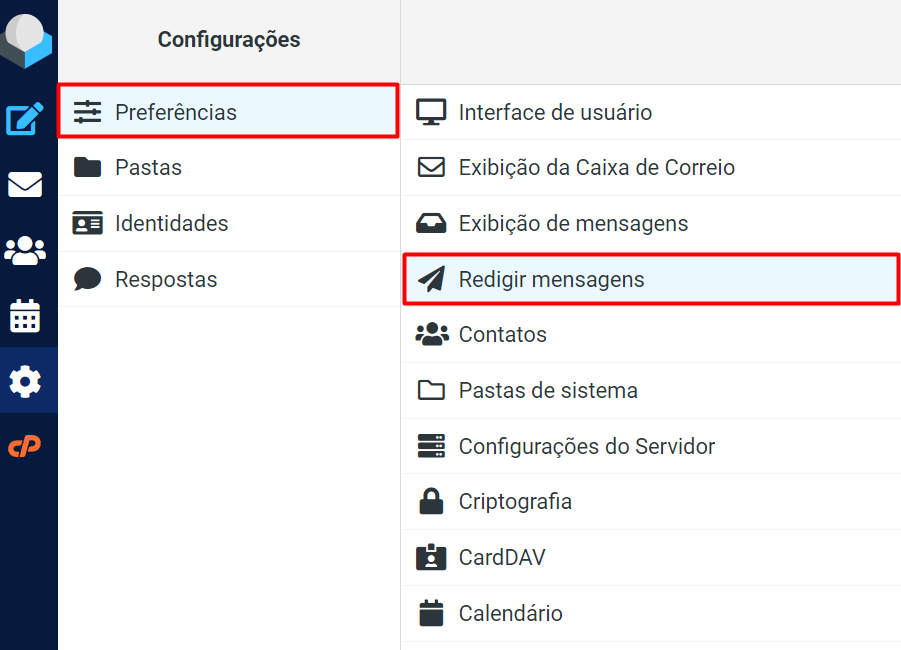Open Pastas de sistema preferences
This screenshot has height=650, width=901.
tap(548, 390)
